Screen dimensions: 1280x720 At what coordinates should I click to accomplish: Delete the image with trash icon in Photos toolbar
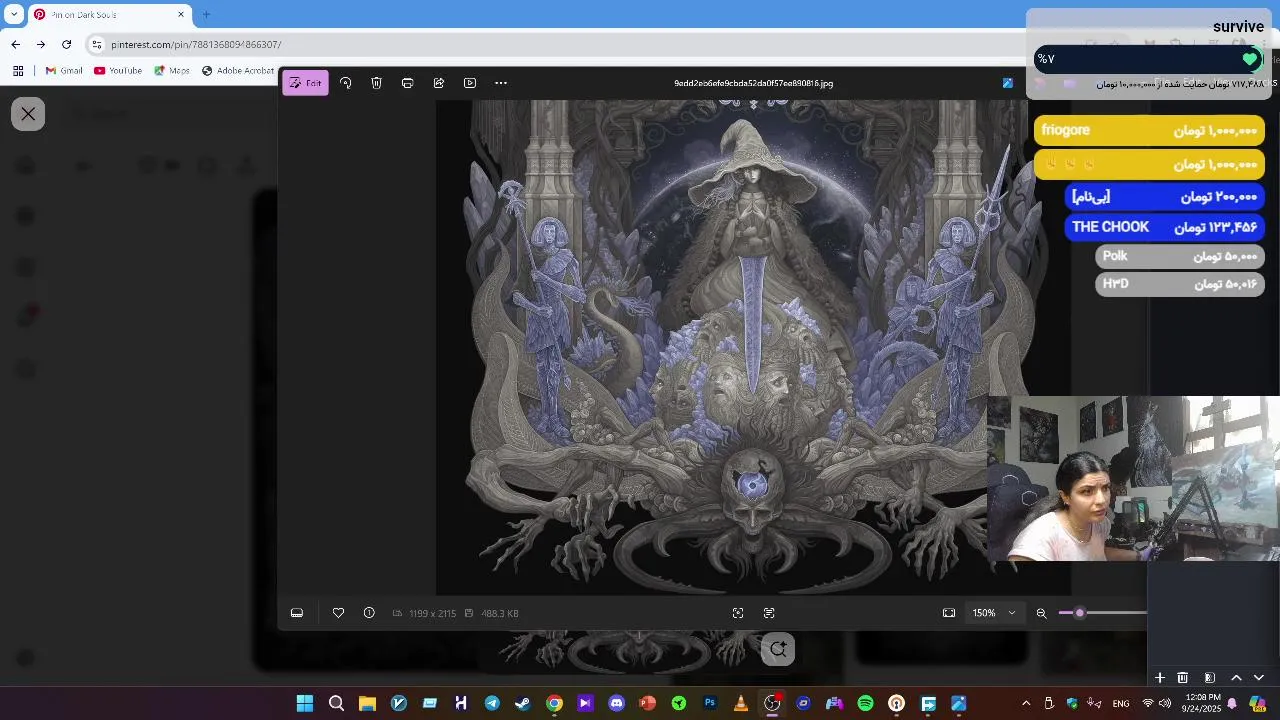376,83
